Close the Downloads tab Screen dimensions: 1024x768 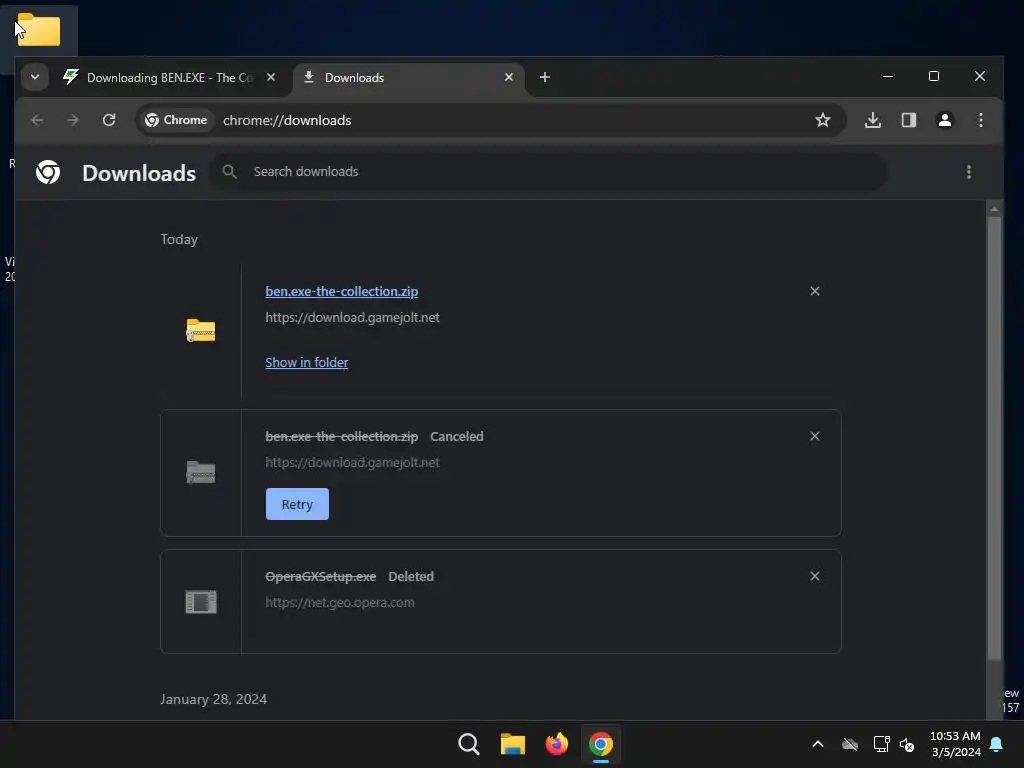(509, 77)
